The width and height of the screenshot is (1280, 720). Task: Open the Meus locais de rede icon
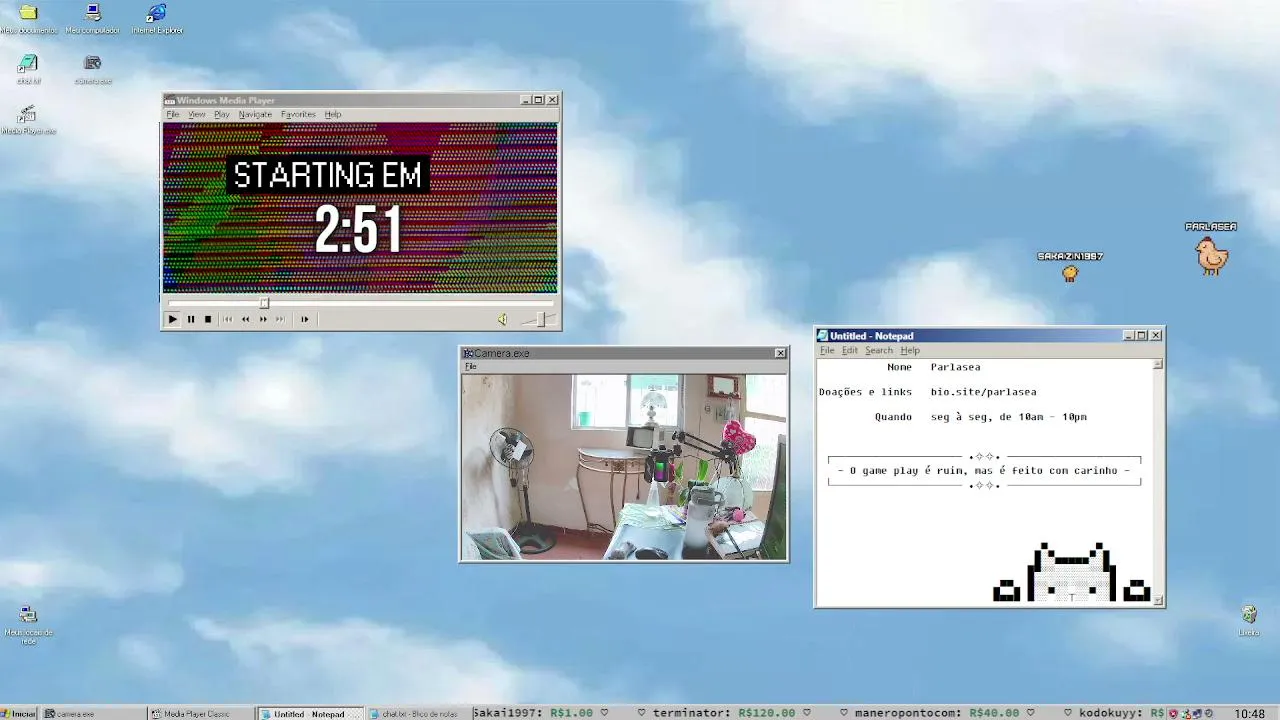point(28,623)
